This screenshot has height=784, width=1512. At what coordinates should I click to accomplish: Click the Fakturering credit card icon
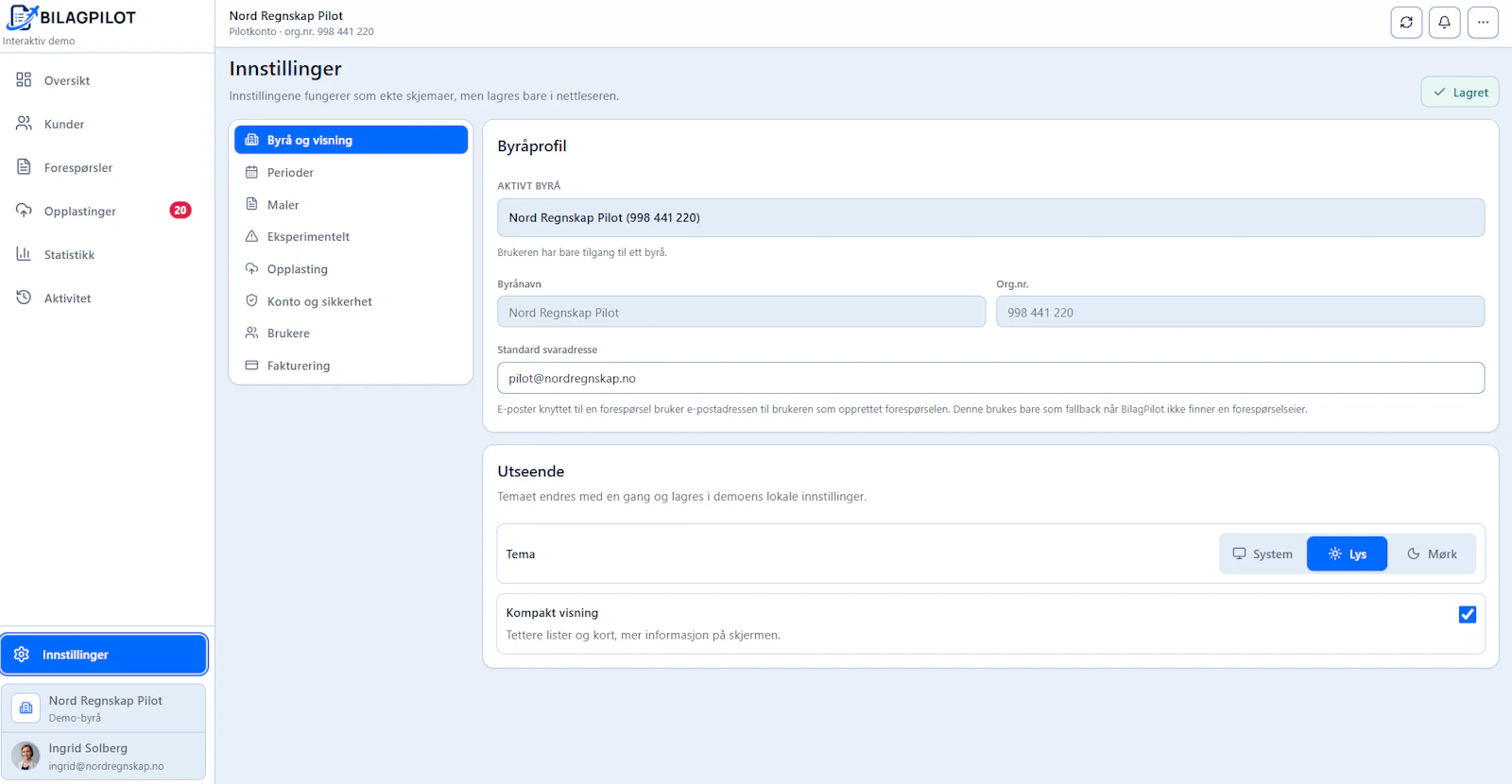[251, 365]
